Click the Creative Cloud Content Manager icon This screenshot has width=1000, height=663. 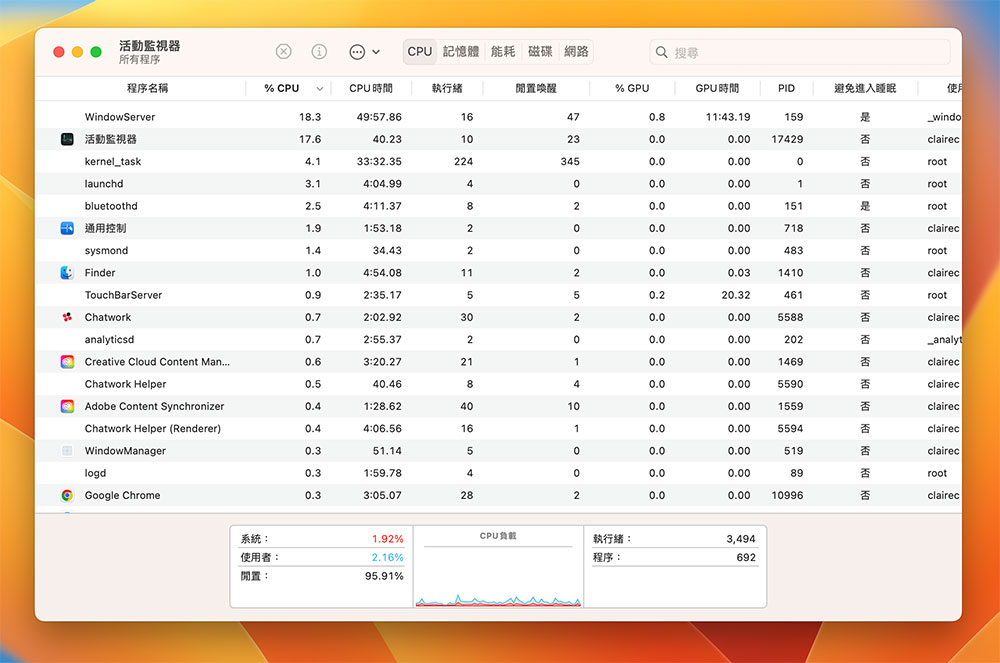[x=67, y=361]
